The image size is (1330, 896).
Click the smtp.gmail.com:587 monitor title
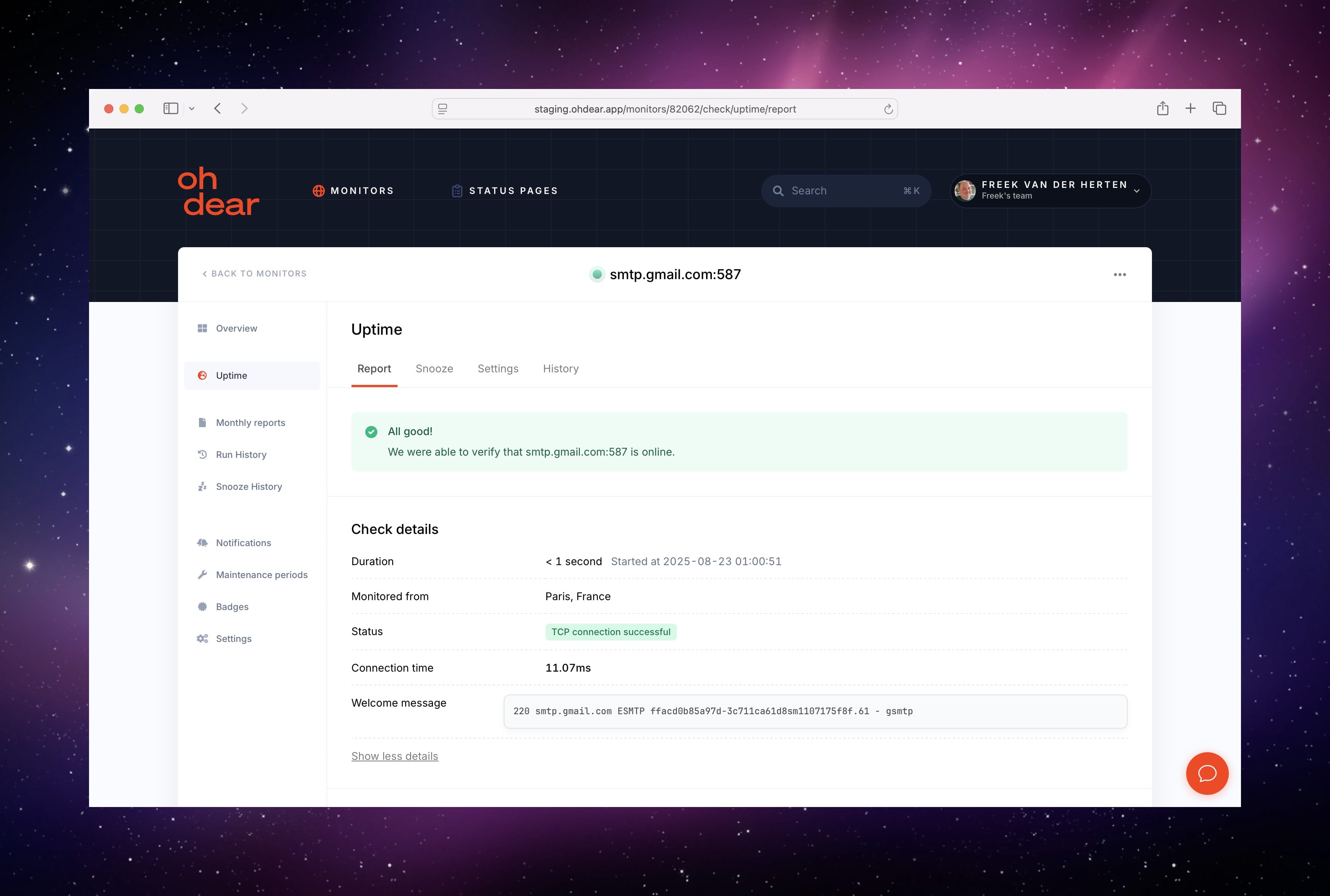pos(675,274)
